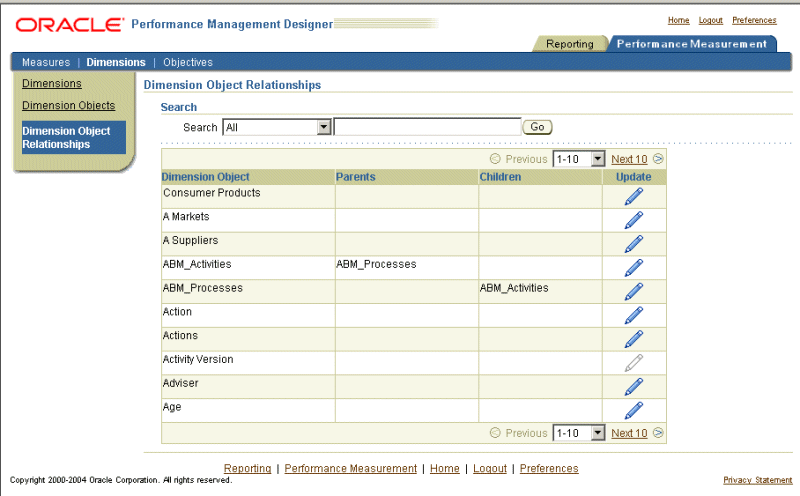The width and height of the screenshot is (800, 496).
Task: Open Dimensions in the side navigation
Action: coord(52,83)
